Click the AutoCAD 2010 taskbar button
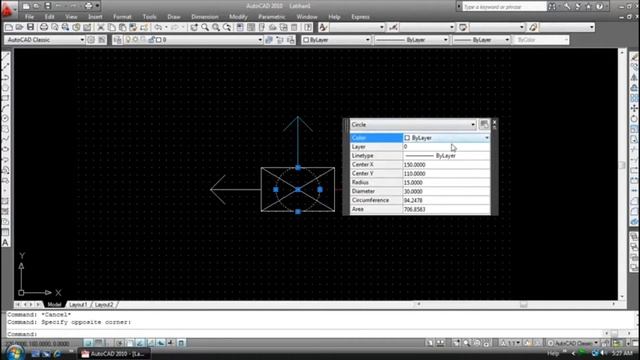Viewport: 640px width, 360px height. [x=115, y=354]
